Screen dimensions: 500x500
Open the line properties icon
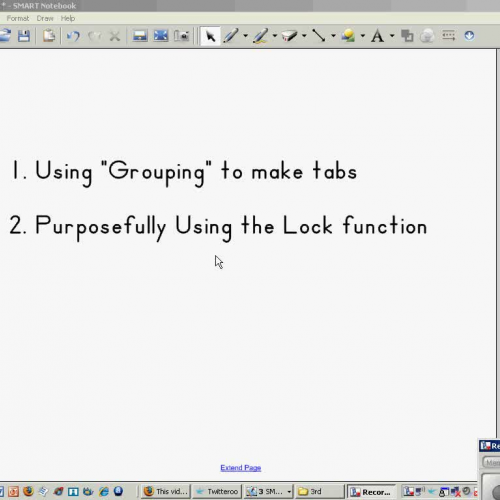pos(448,35)
